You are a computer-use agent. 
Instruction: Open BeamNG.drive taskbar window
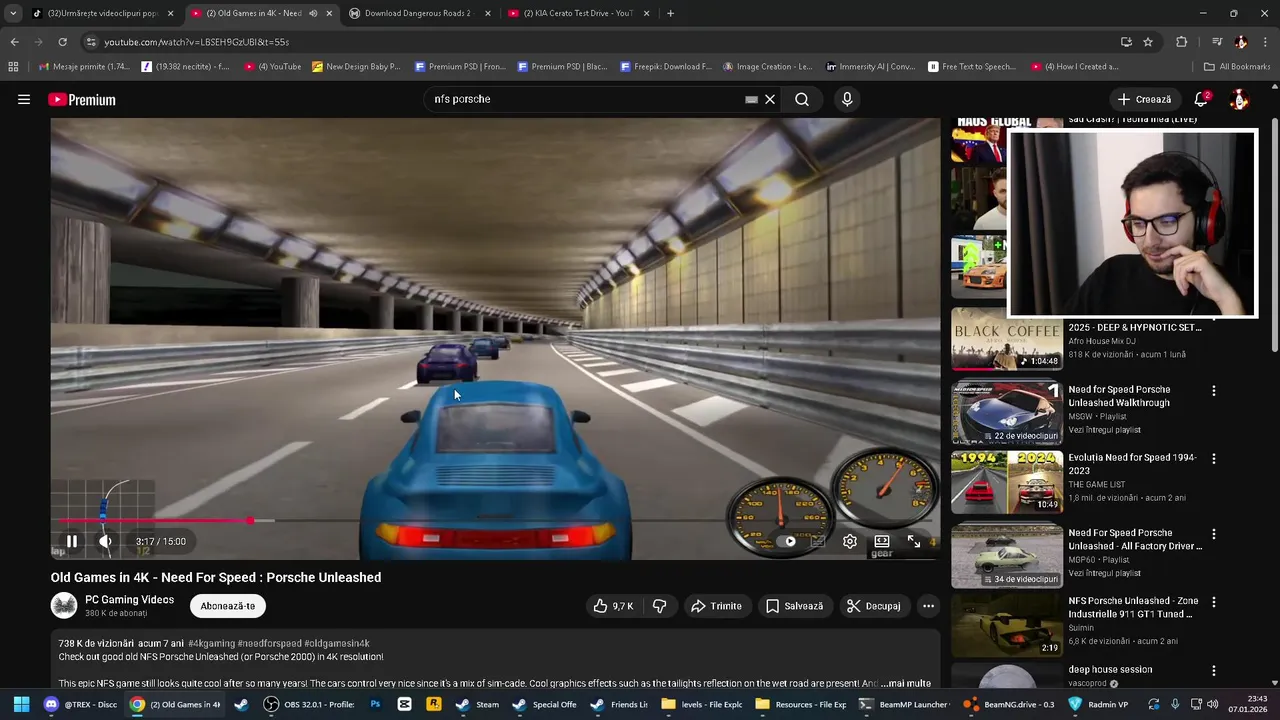click(x=1008, y=704)
